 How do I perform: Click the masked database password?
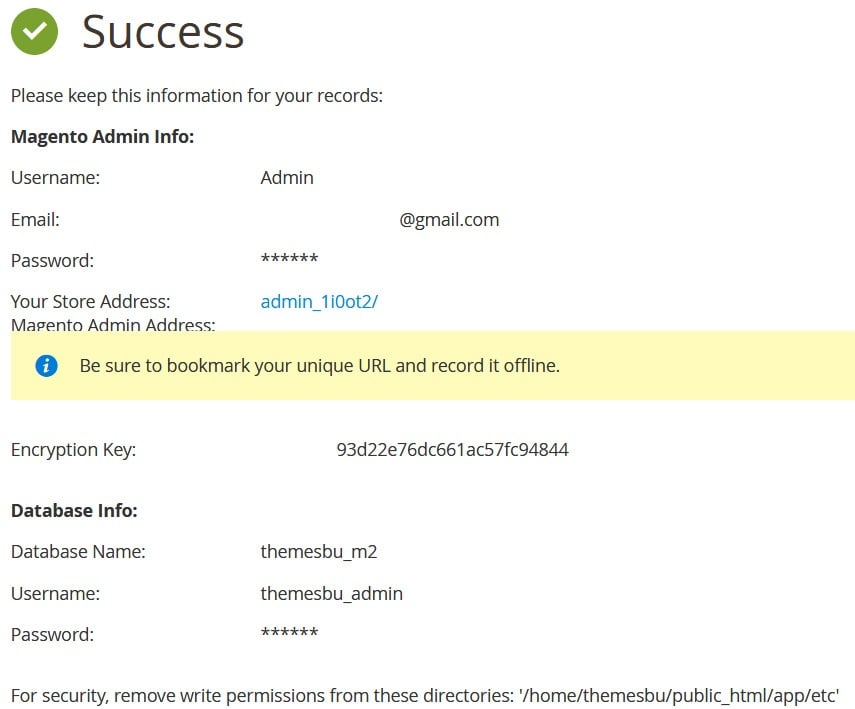click(289, 635)
